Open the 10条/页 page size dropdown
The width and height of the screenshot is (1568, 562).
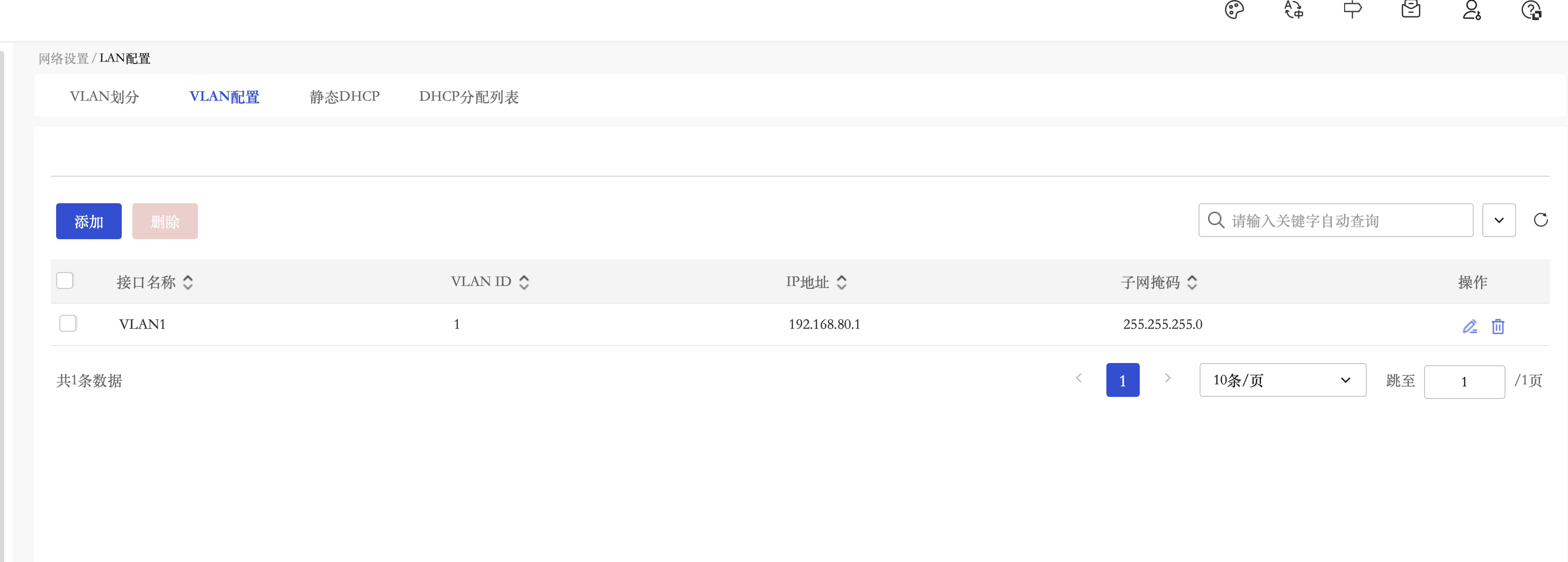[1282, 380]
